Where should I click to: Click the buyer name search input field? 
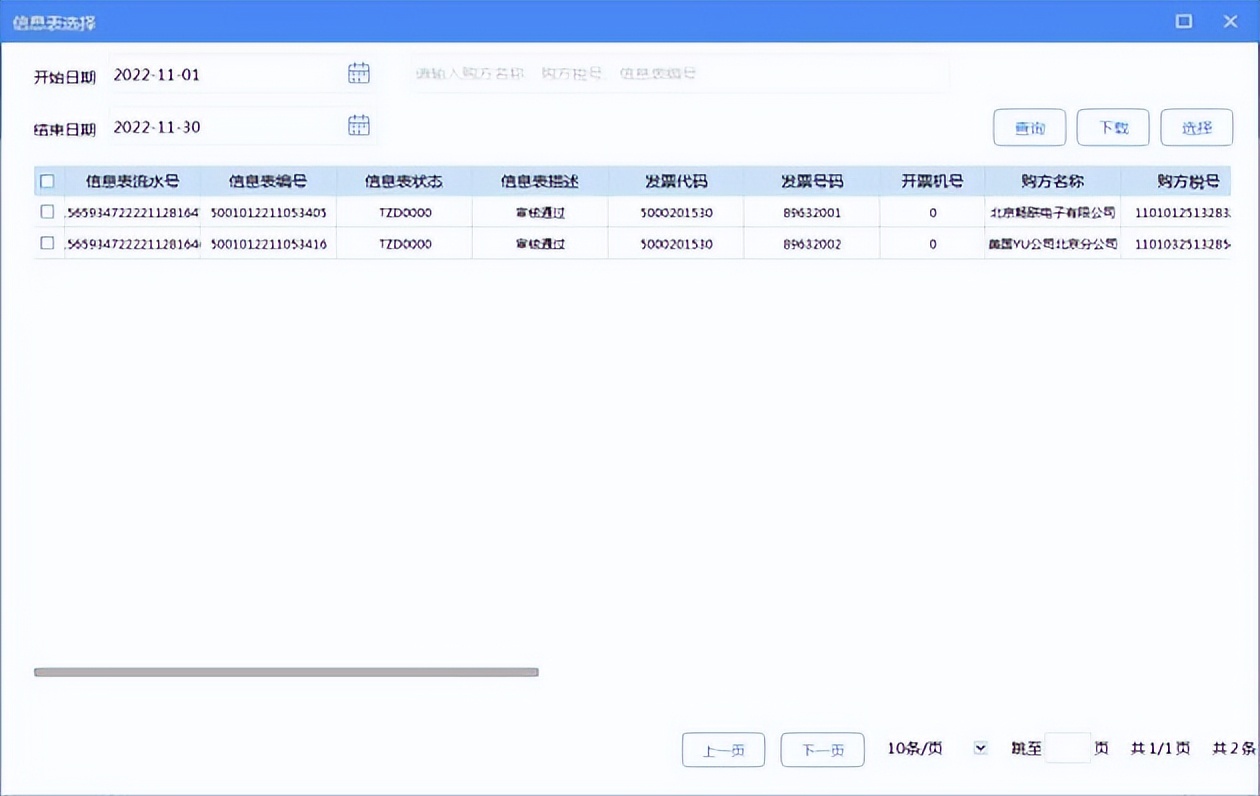point(600,71)
